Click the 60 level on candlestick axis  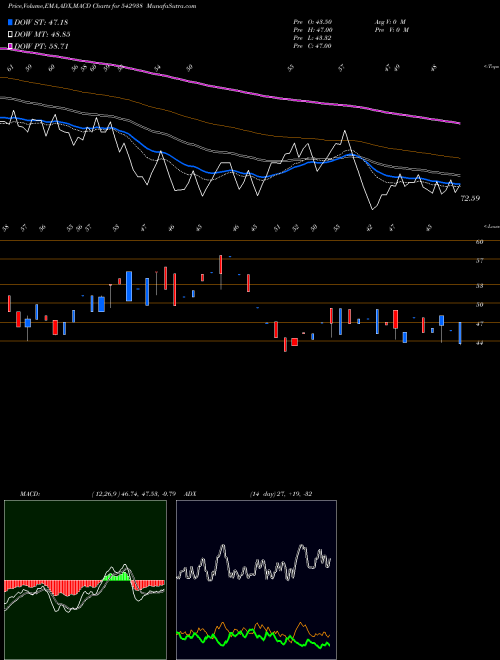479,242
